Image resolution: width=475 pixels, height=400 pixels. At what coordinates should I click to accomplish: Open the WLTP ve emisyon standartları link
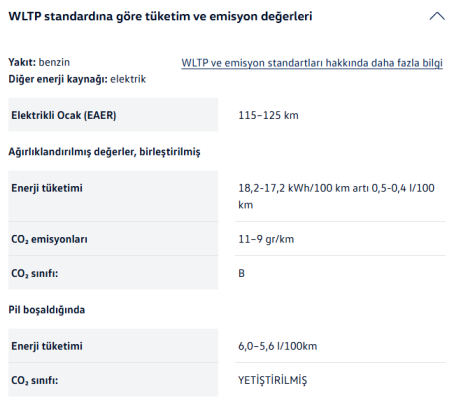tap(312, 63)
